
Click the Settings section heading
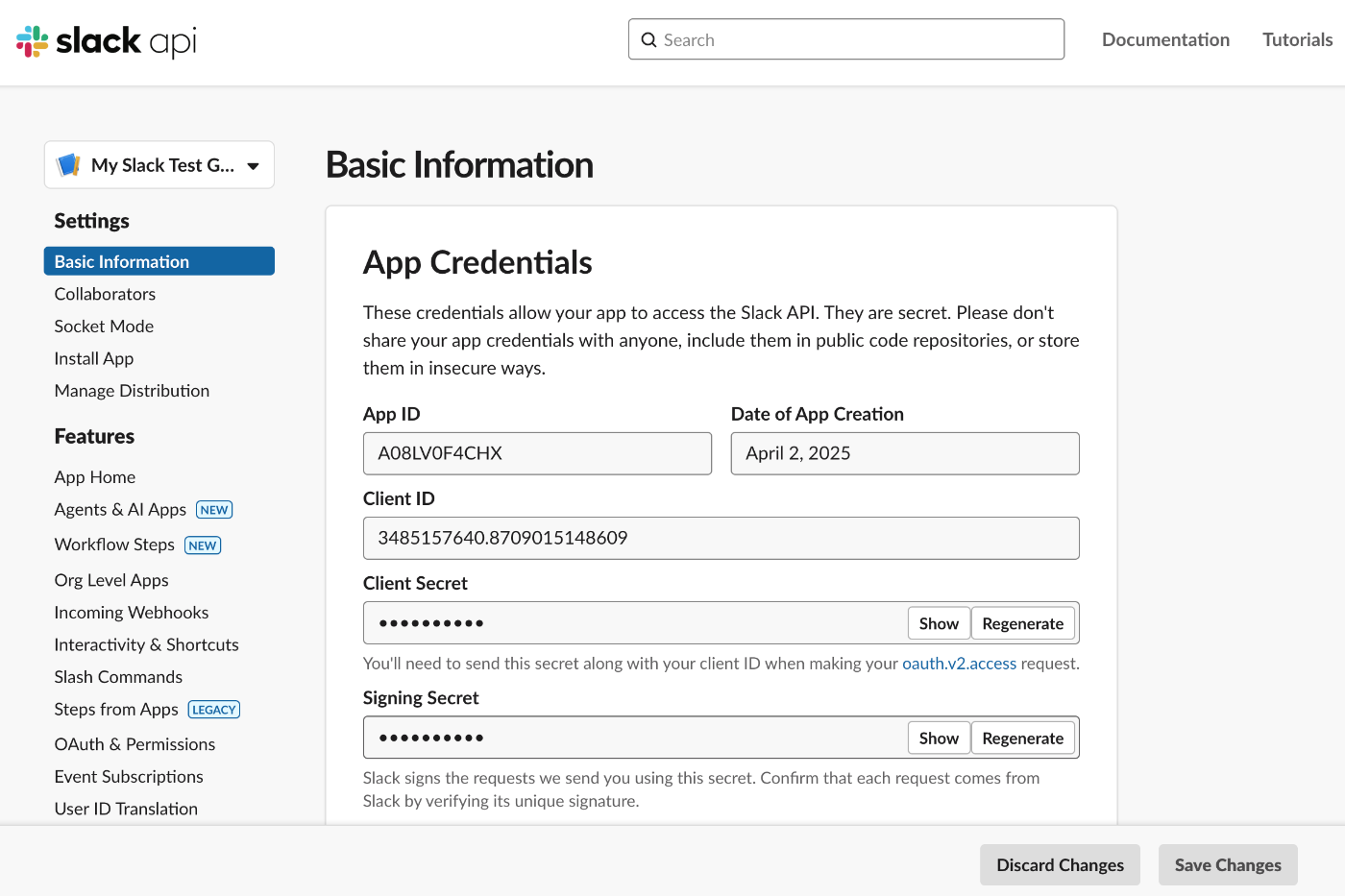coord(91,221)
